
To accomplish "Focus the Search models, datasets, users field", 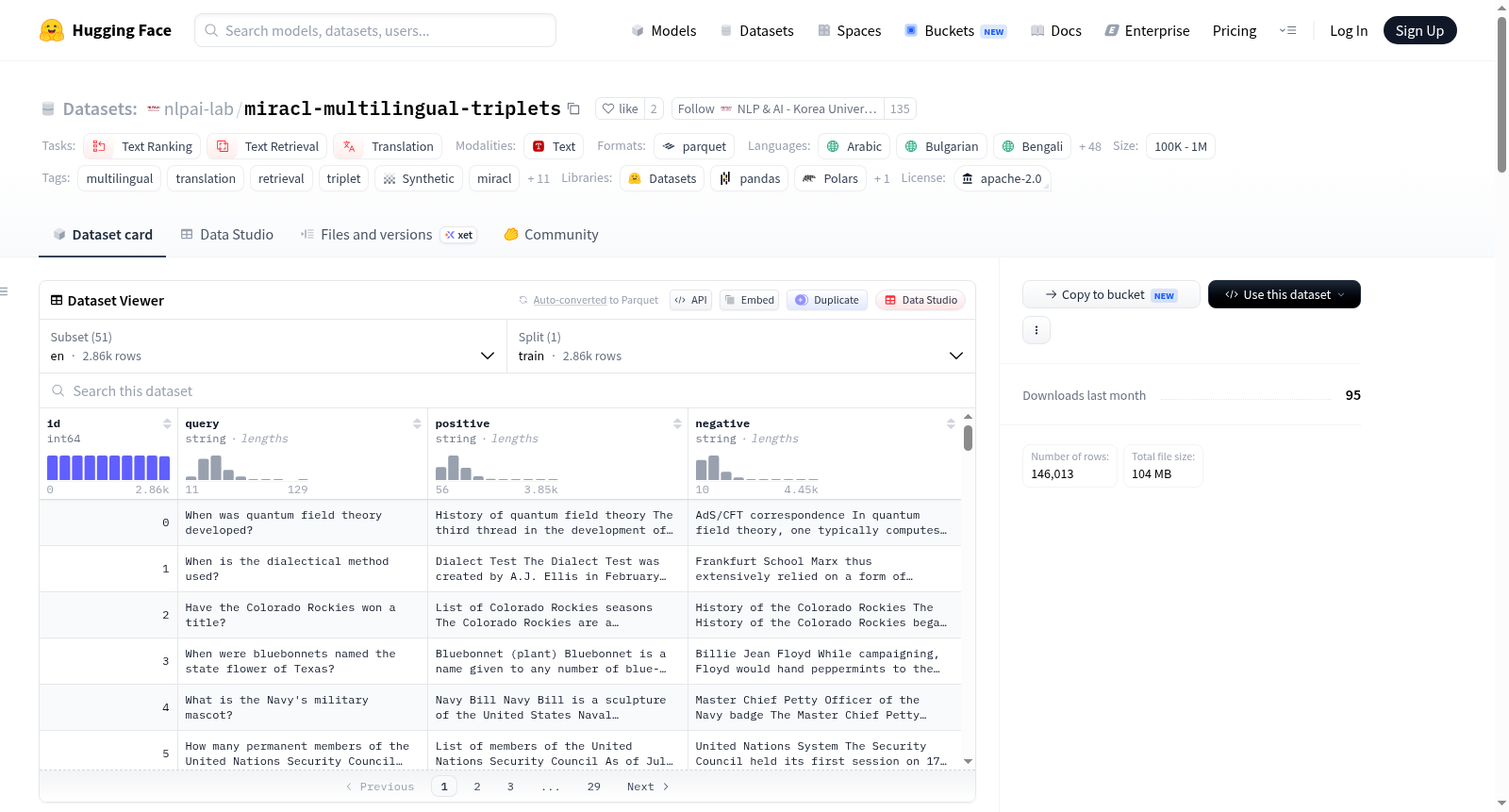I will (375, 30).
